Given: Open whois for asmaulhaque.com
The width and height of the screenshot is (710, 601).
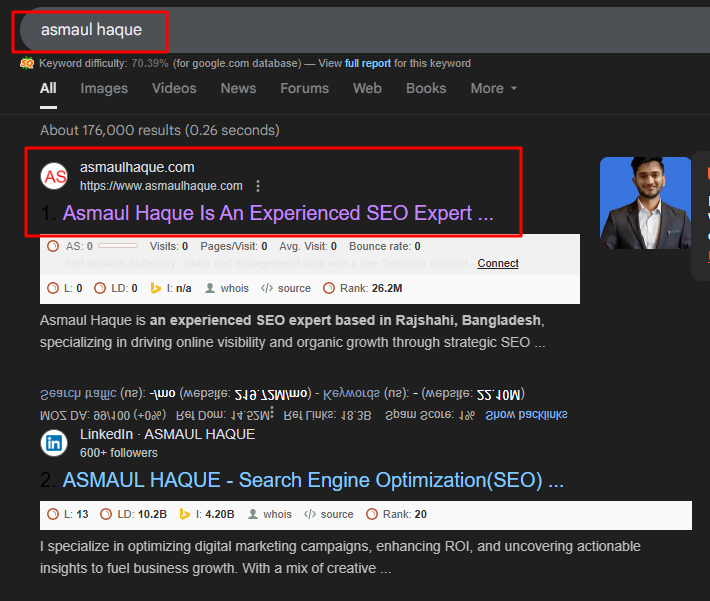Looking at the screenshot, I should 227,288.
